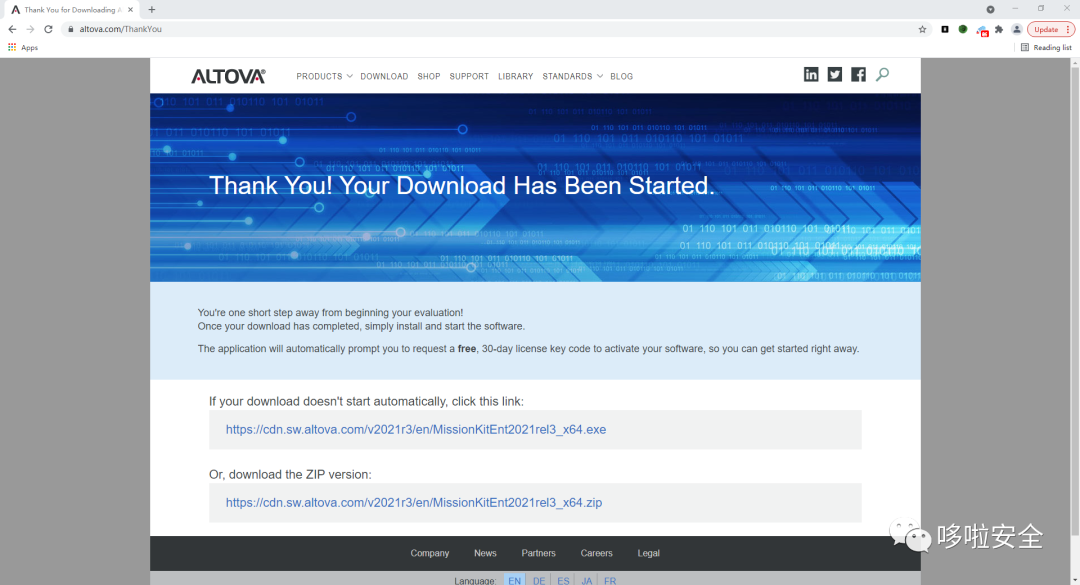Go to the SHOP page

428,76
